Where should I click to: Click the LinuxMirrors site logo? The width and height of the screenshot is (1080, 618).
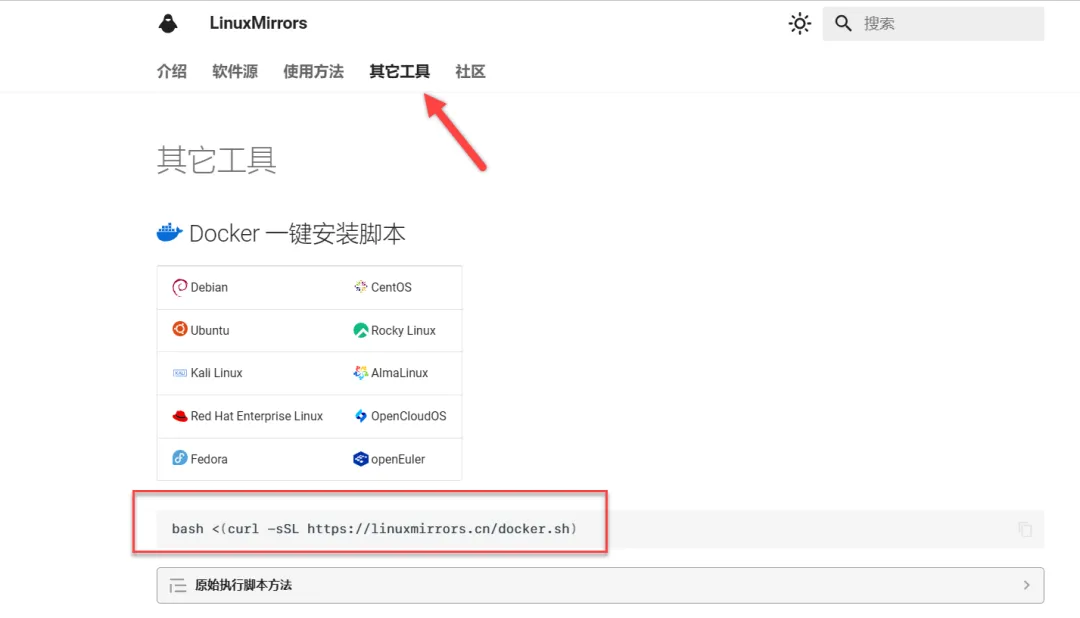[168, 22]
